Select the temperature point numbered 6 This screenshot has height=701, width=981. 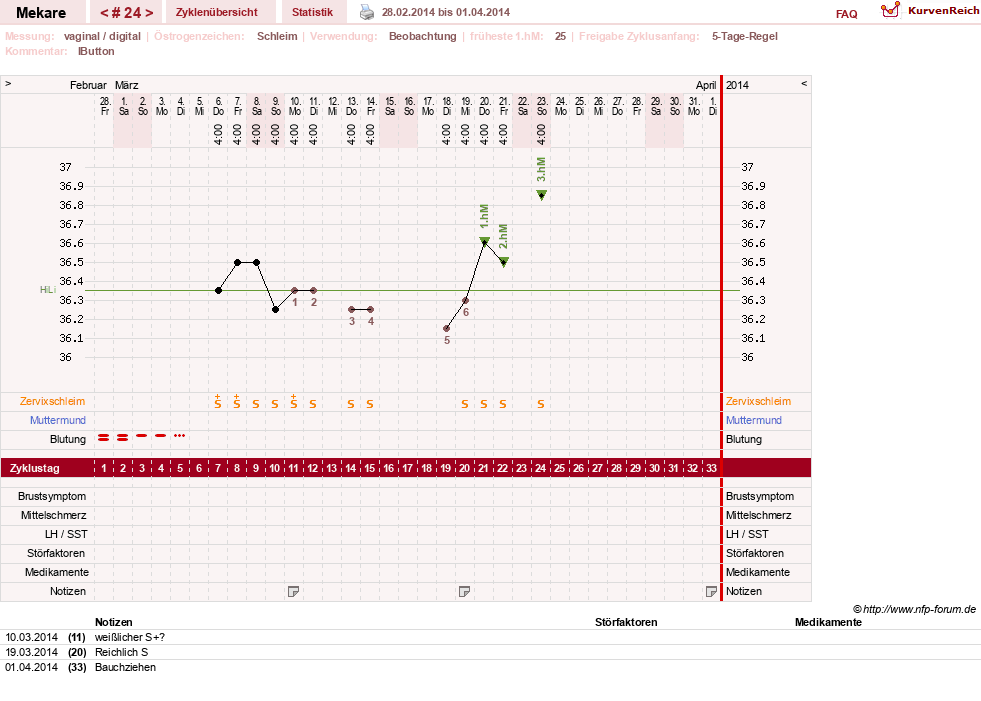coord(465,300)
